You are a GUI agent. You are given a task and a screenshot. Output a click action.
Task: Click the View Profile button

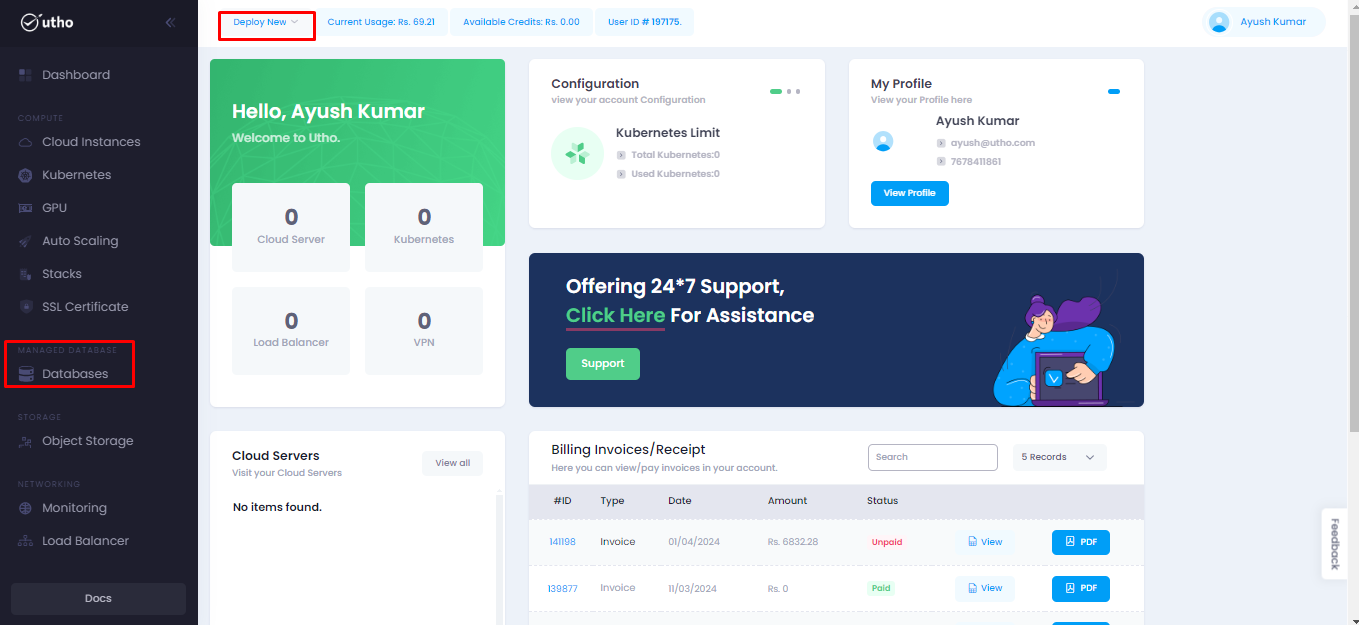point(910,193)
